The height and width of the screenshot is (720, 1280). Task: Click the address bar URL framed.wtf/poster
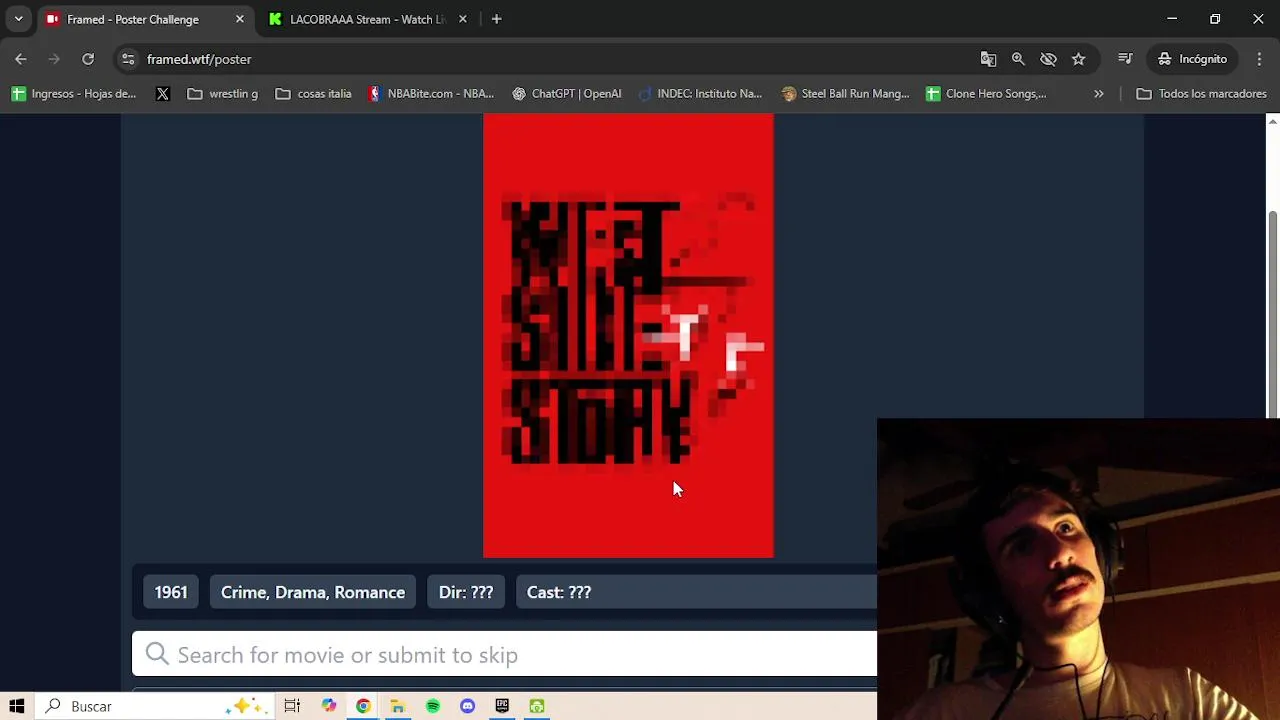tap(199, 59)
